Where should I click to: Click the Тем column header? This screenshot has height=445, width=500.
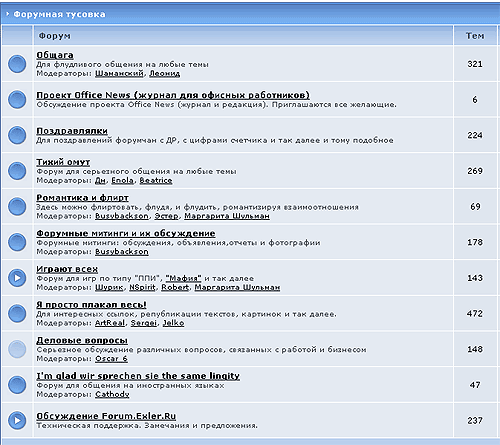click(x=475, y=36)
